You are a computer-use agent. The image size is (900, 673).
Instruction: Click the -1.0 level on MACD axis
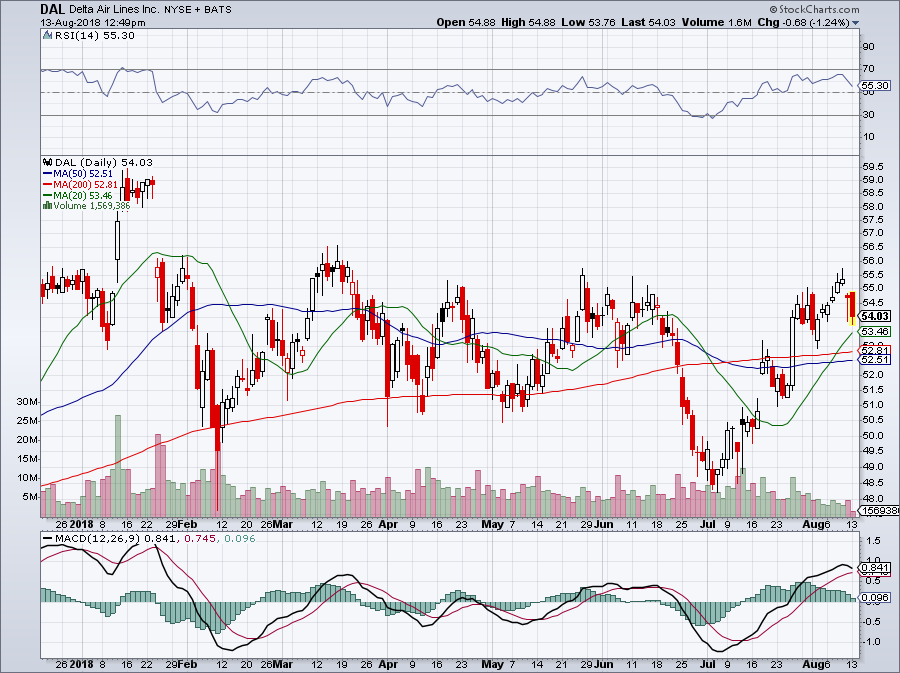872,642
